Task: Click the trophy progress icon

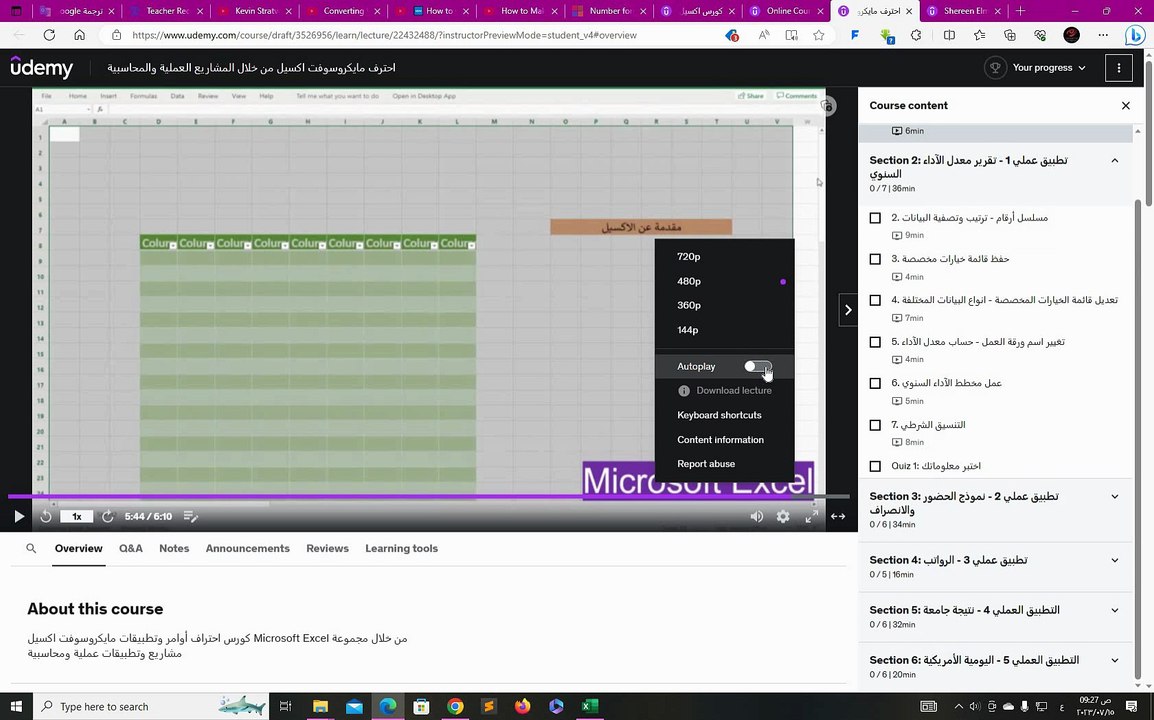Action: (x=995, y=68)
